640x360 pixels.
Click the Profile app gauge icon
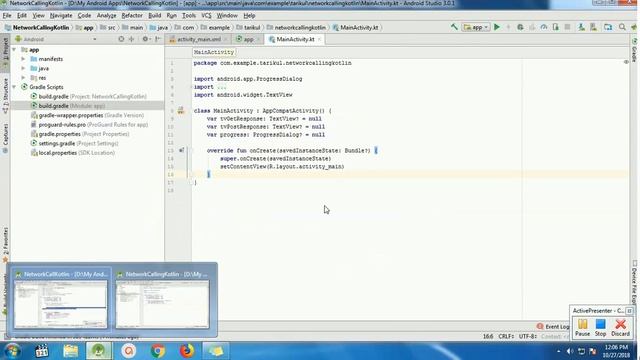544,27
